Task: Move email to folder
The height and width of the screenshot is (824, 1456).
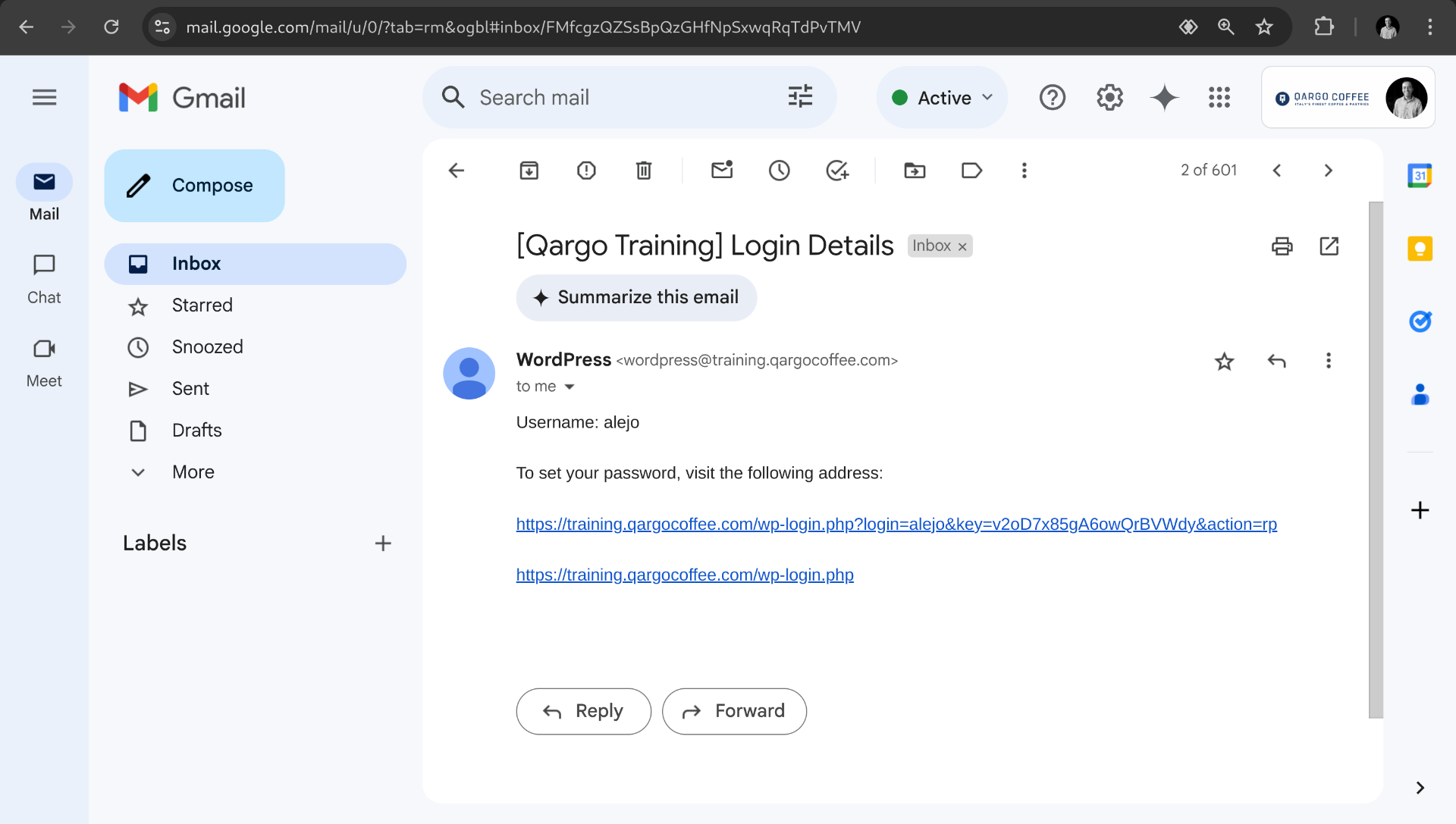Action: point(915,171)
